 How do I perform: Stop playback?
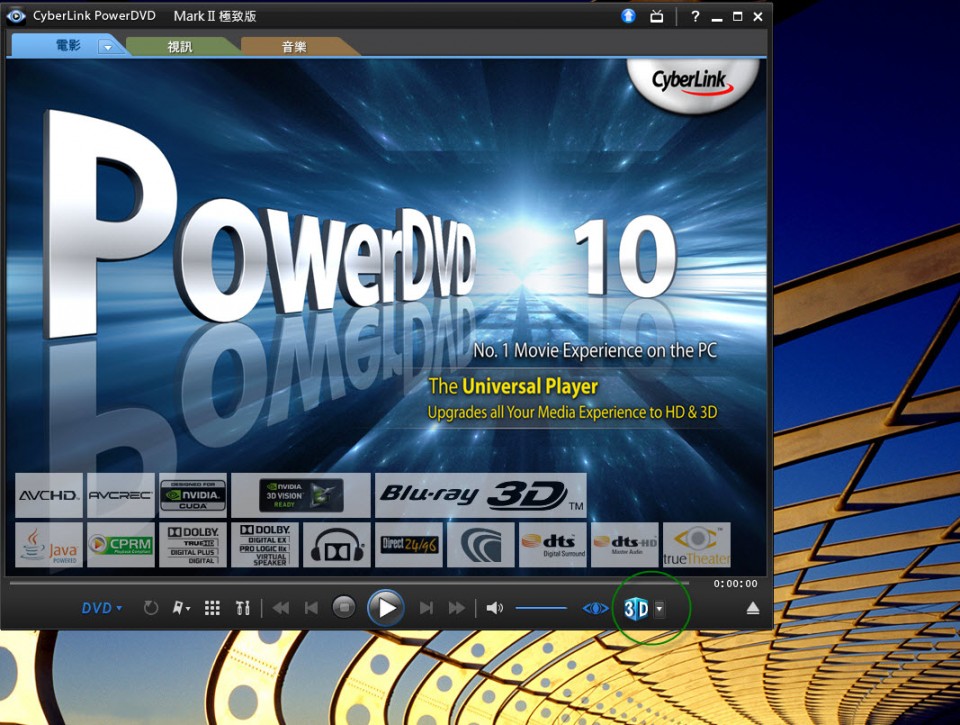(343, 607)
